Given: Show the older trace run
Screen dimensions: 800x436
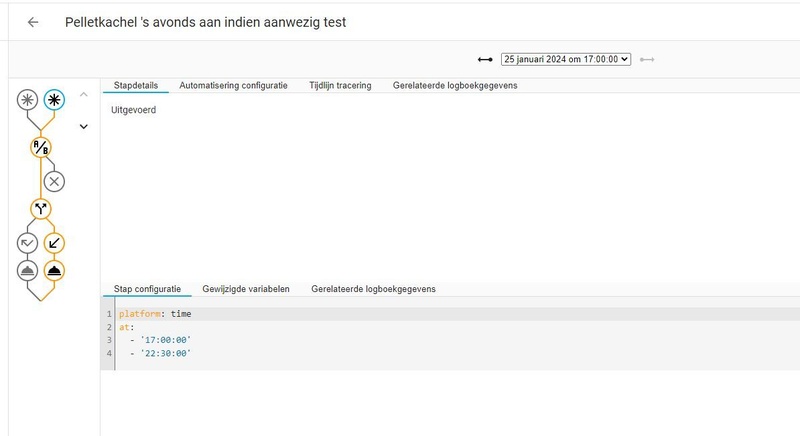Looking at the screenshot, I should 485,60.
